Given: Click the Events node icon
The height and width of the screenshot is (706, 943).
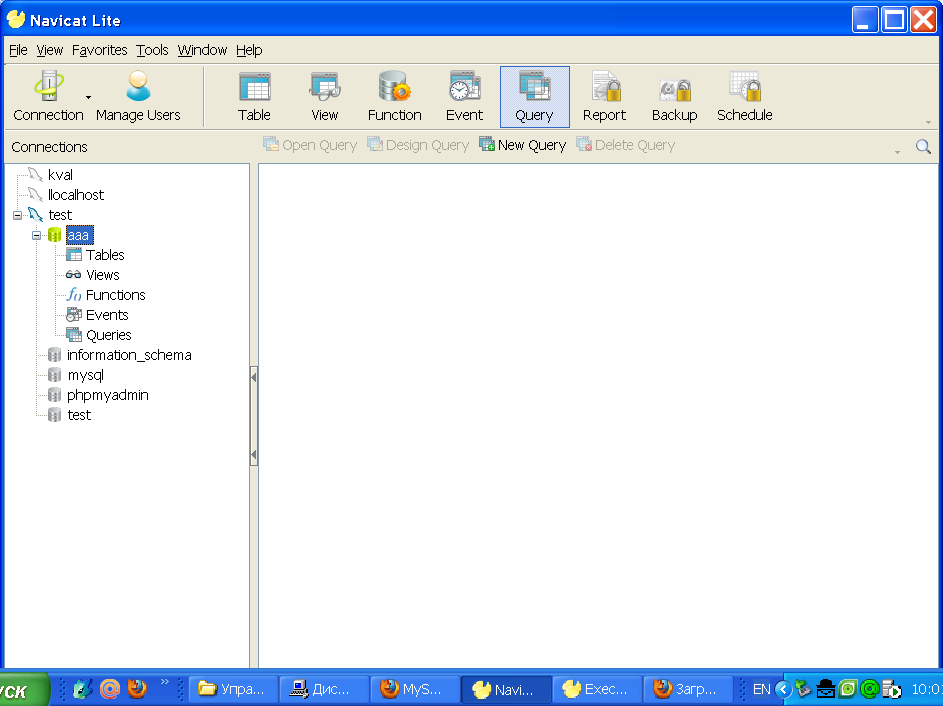Looking at the screenshot, I should [x=74, y=315].
